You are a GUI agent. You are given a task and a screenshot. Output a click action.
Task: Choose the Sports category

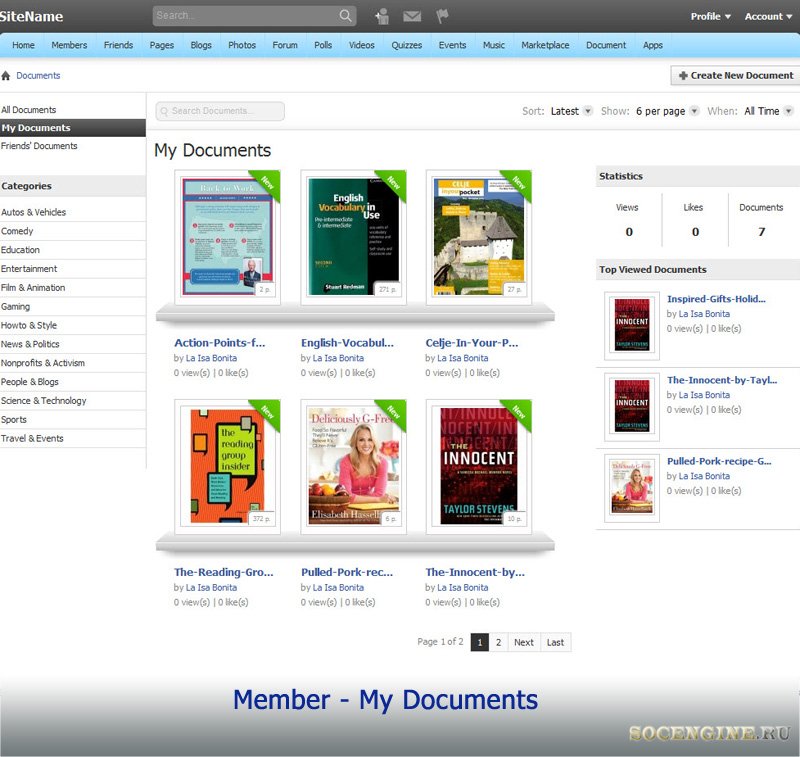[14, 420]
